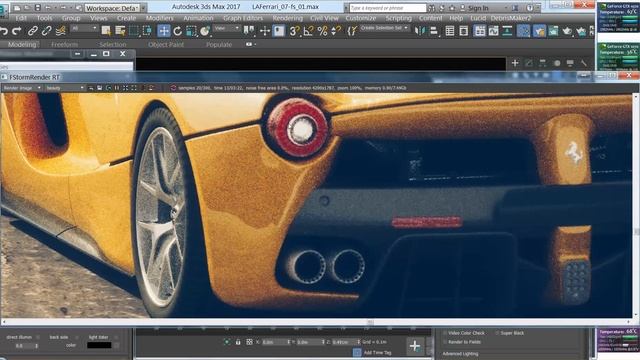Open the Render Setup icon
This screenshot has width=640, height=360.
[x=539, y=31]
